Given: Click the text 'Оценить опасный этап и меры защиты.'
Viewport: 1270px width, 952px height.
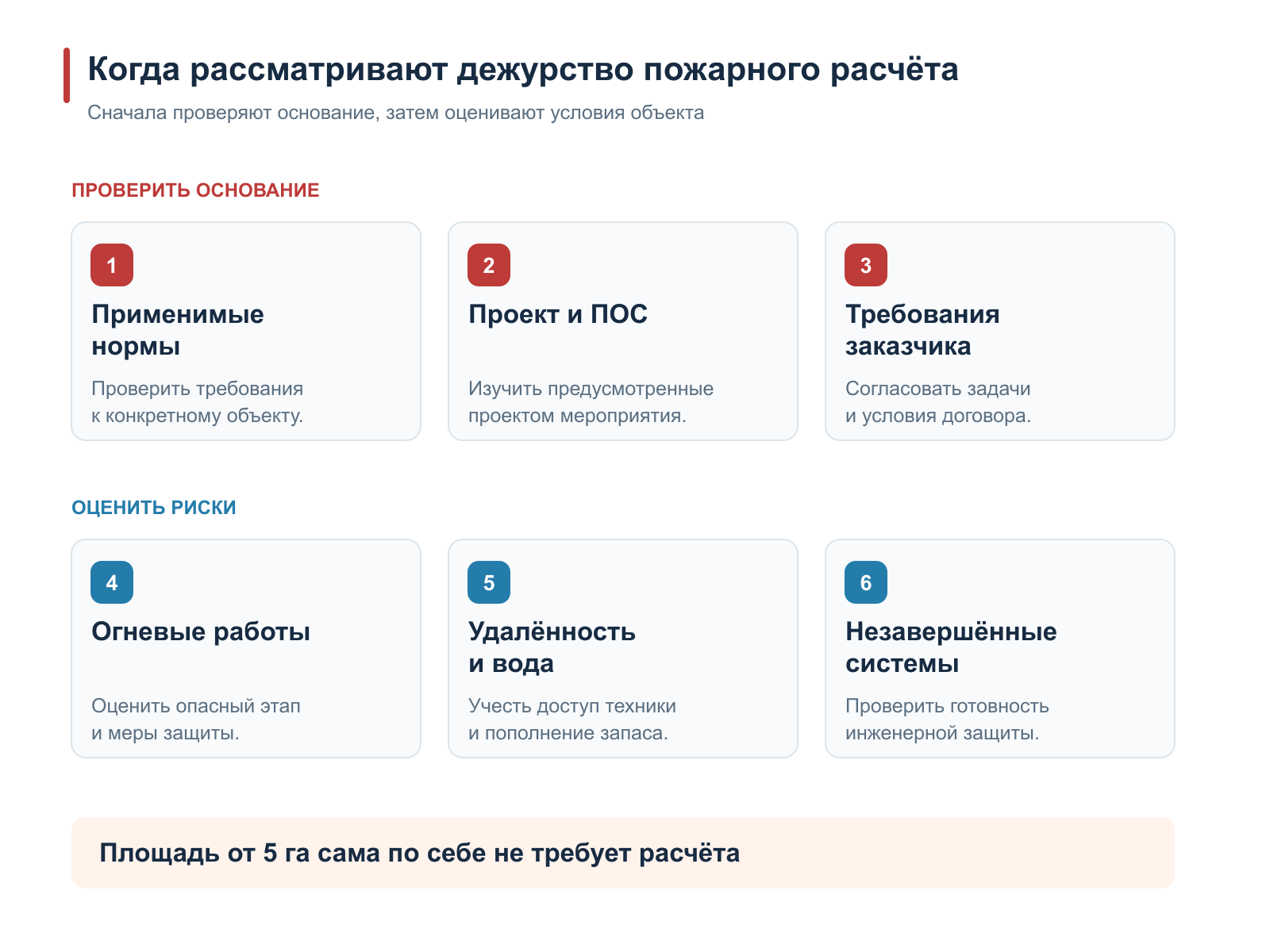Looking at the screenshot, I should pyautogui.click(x=196, y=720).
